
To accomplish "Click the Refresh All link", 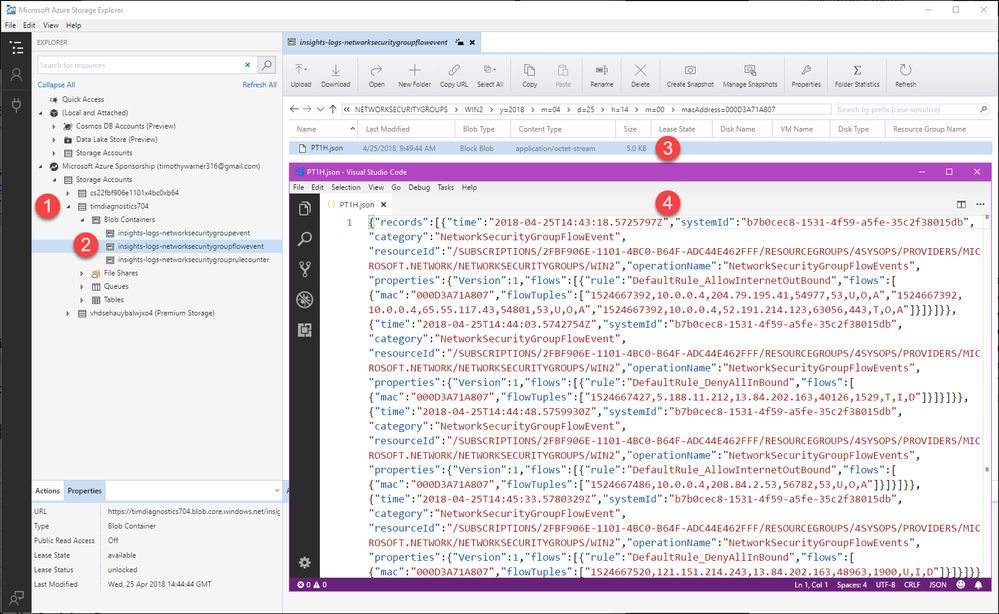I will [259, 85].
